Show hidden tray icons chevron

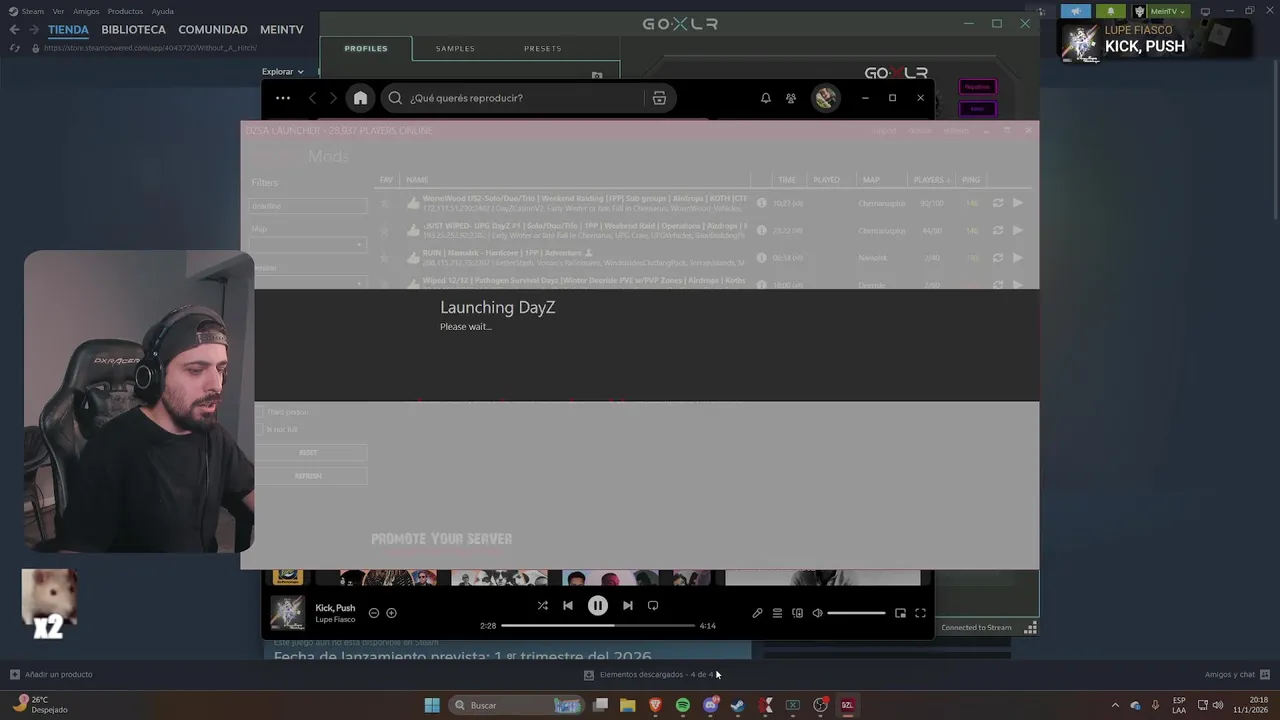point(1115,705)
